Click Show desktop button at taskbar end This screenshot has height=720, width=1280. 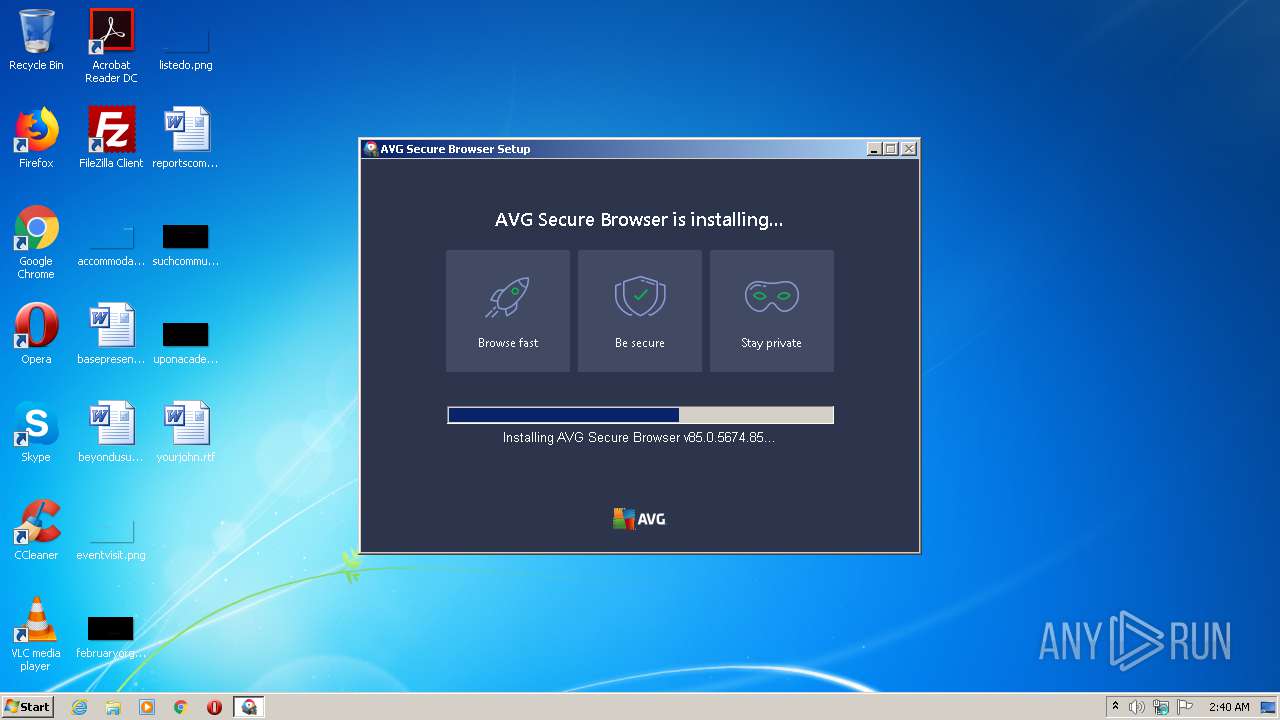[1268, 707]
